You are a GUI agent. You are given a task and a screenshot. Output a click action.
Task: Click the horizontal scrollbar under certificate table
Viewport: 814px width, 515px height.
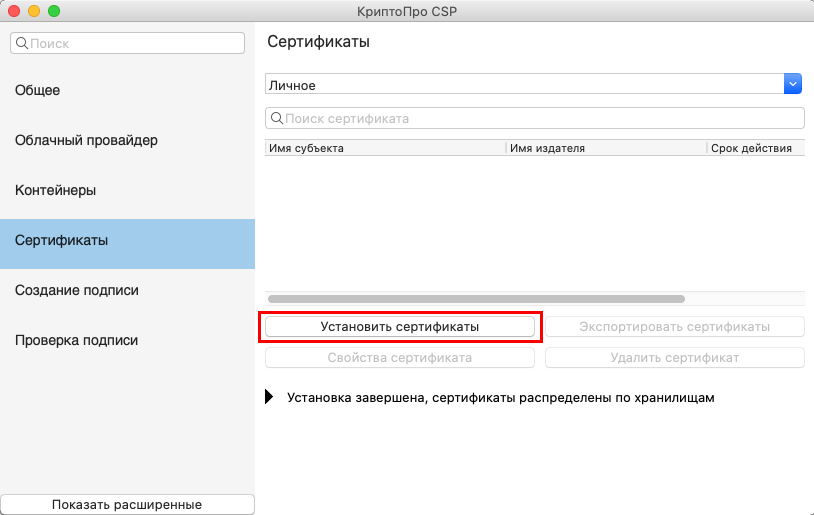click(x=476, y=298)
